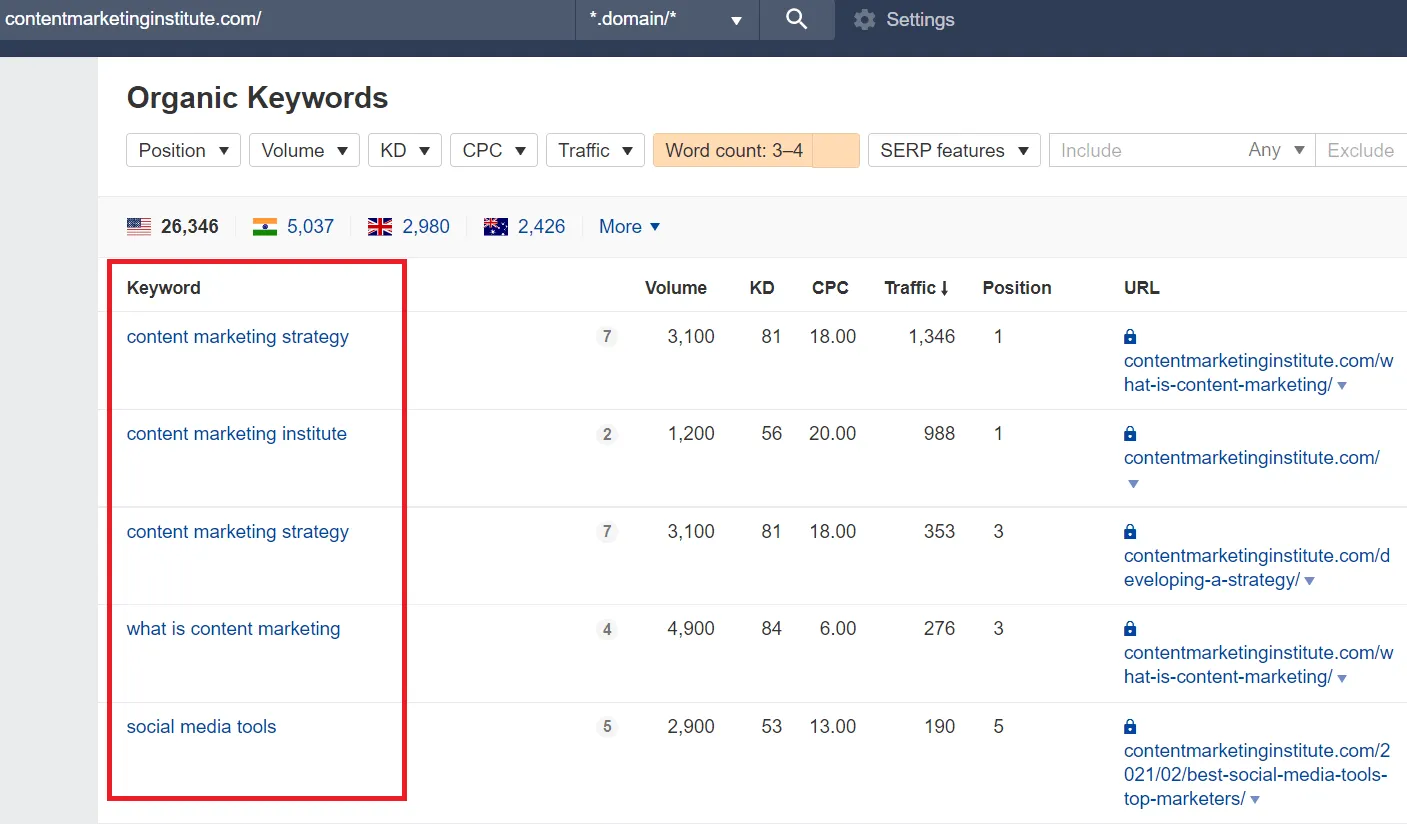Image resolution: width=1407 pixels, height=824 pixels.
Task: Open Settings via the gear icon
Action: pyautogui.click(x=864, y=20)
